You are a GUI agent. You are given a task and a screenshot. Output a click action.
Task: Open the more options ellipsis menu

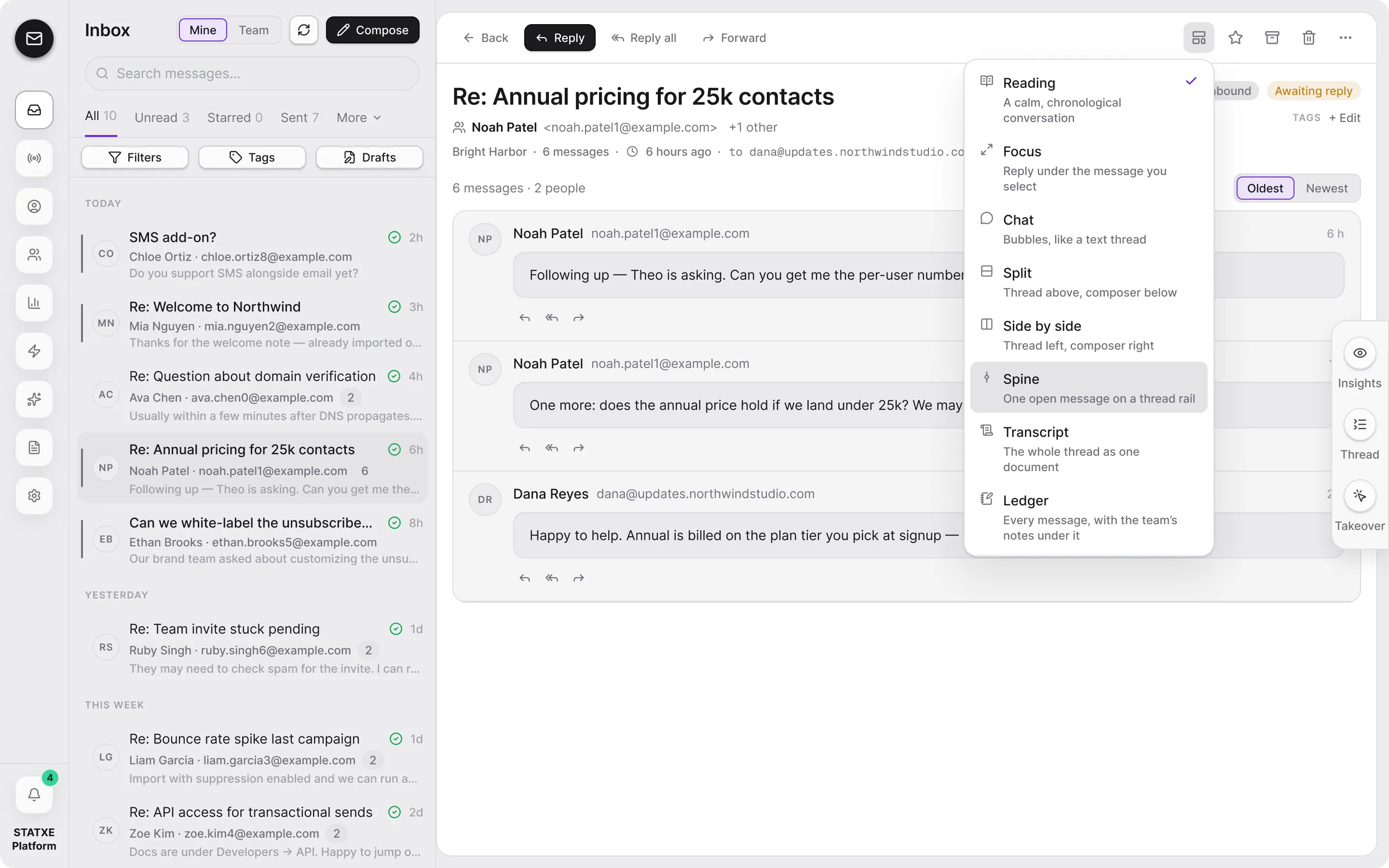click(x=1346, y=38)
